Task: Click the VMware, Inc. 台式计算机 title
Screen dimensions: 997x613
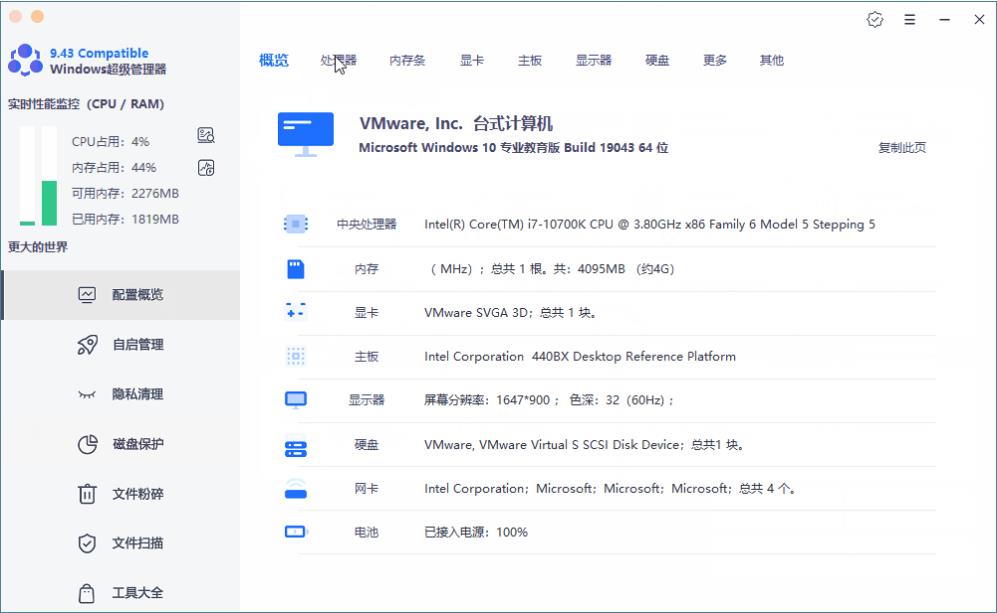Action: tap(456, 123)
